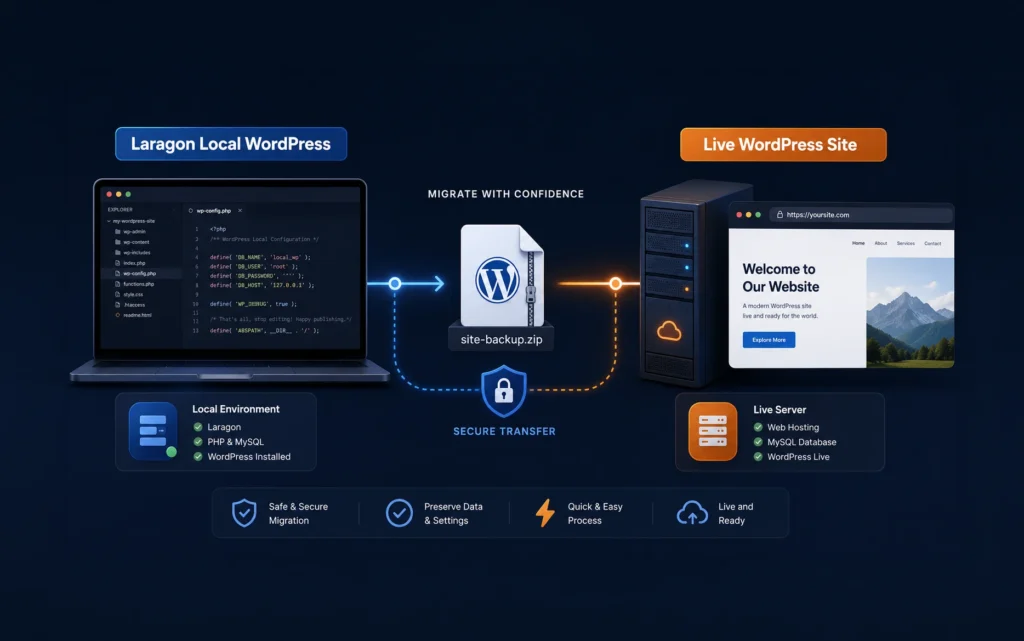The height and width of the screenshot is (641, 1024).
Task: Click the wp-content folder in Explorer
Action: point(133,242)
